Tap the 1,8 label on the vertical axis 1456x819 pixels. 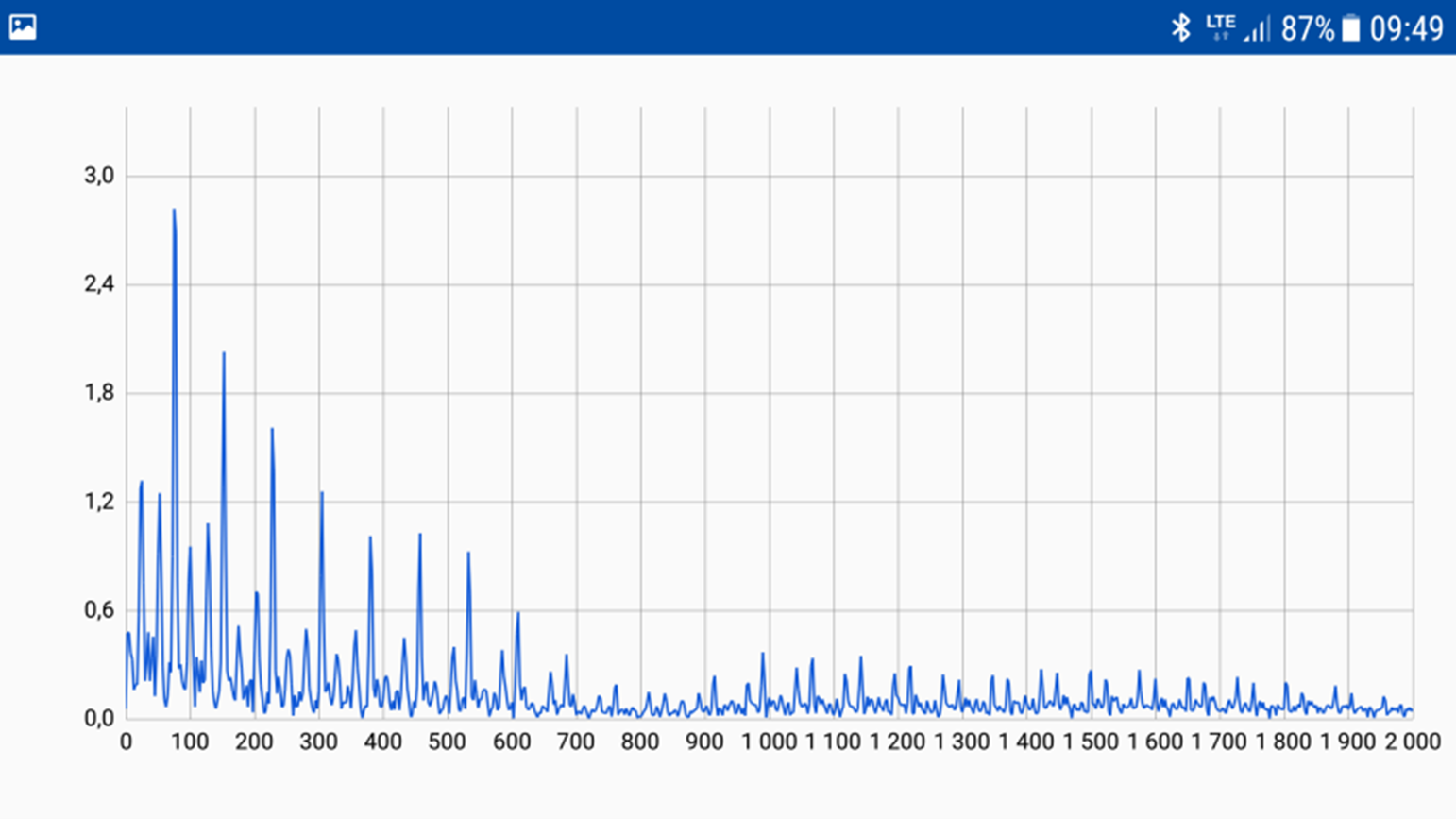coord(99,393)
